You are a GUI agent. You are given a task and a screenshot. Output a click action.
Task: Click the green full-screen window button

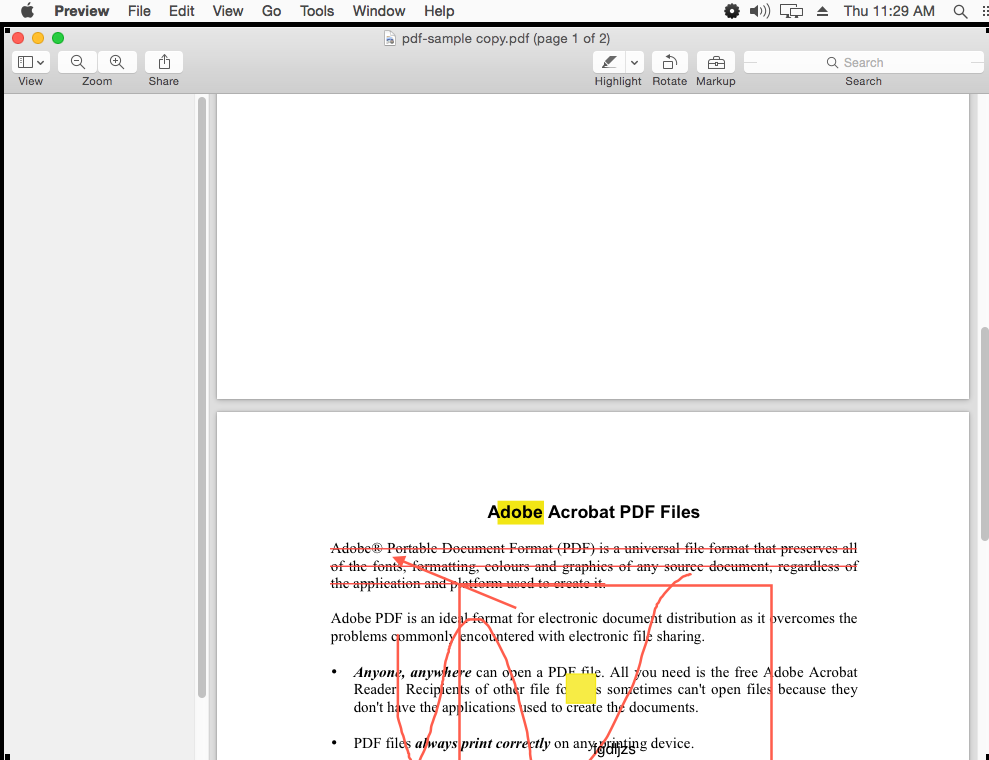tap(58, 38)
